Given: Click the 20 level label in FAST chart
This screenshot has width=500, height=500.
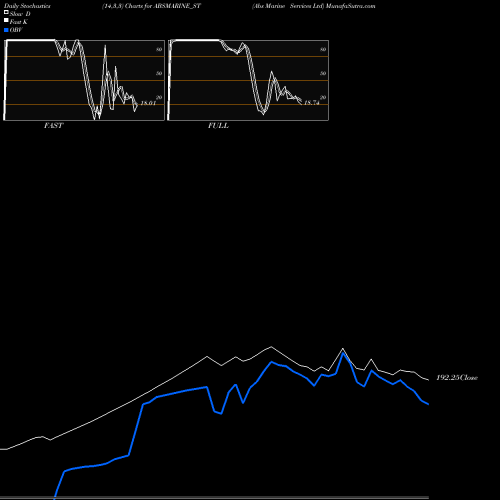Looking at the screenshot, I should pos(159,97).
